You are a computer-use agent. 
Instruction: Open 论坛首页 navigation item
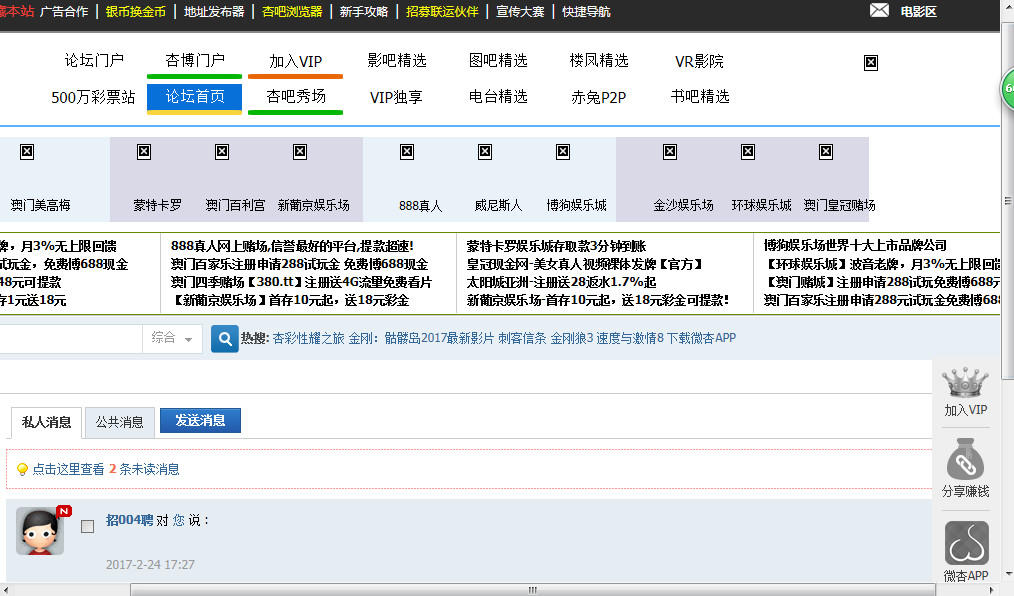tap(195, 97)
